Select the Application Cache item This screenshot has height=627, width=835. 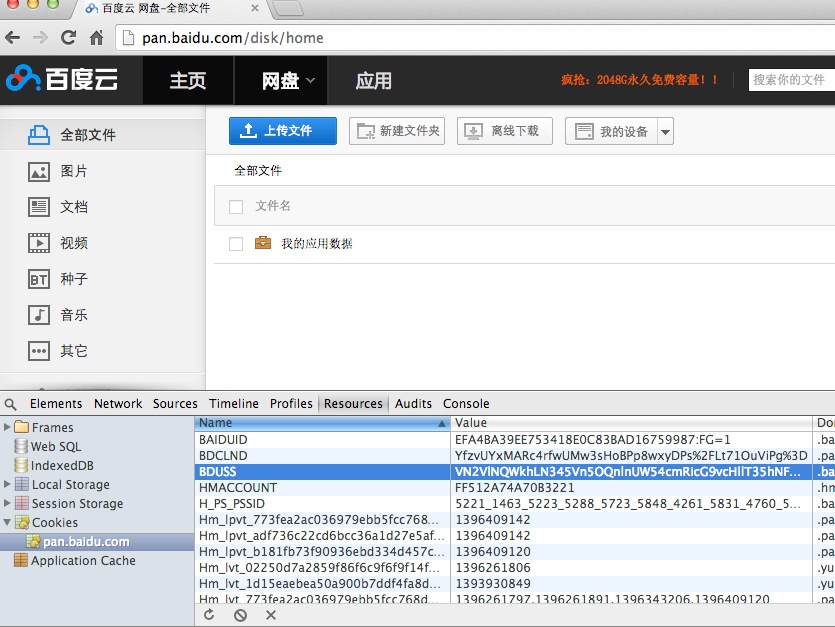75,560
